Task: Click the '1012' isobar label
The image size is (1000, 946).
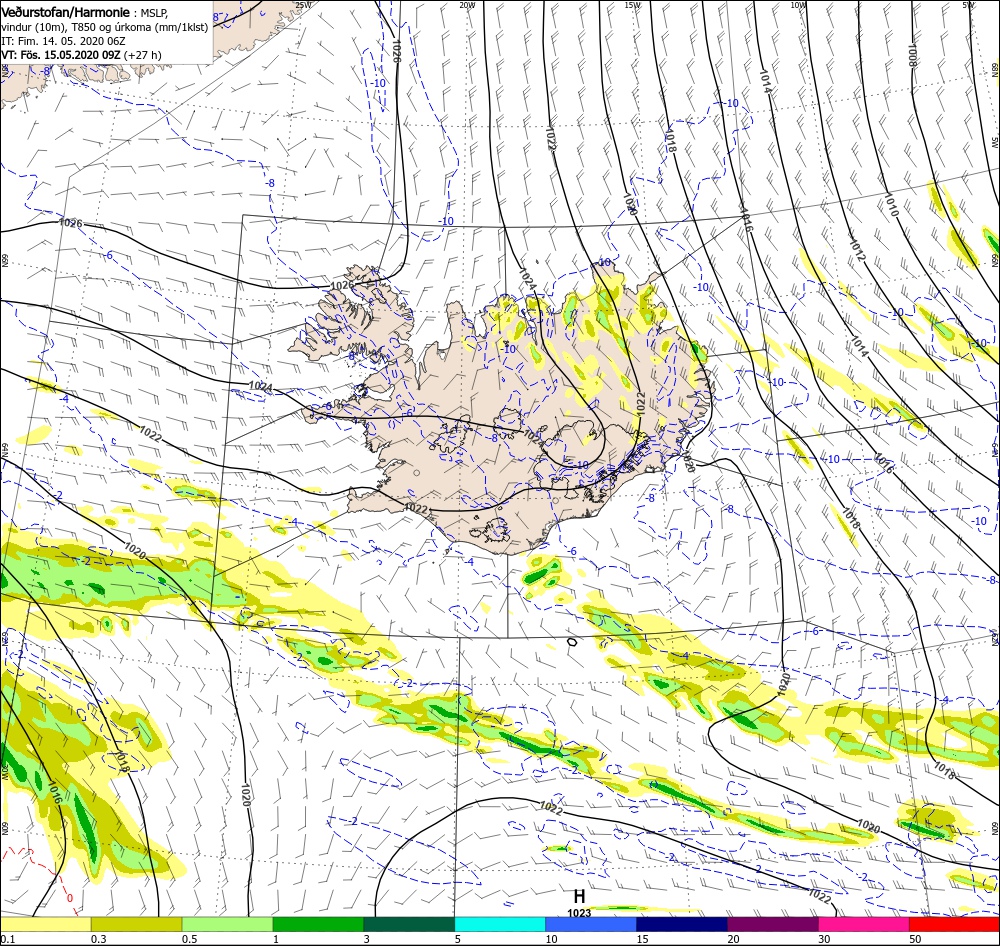Action: [x=857, y=249]
